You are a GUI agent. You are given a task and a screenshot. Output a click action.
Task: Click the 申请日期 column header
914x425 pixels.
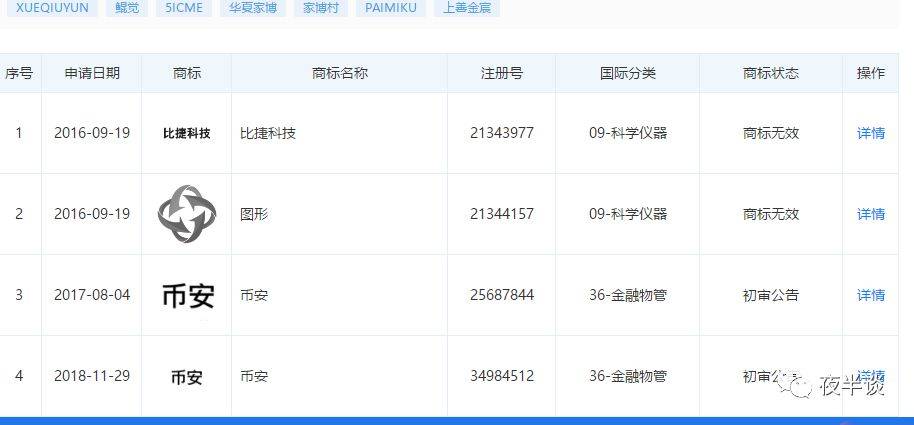(92, 73)
